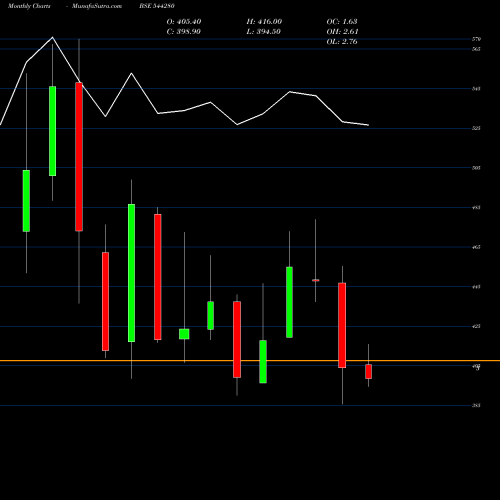Click the open value "O: 405.40"

(x=184, y=22)
